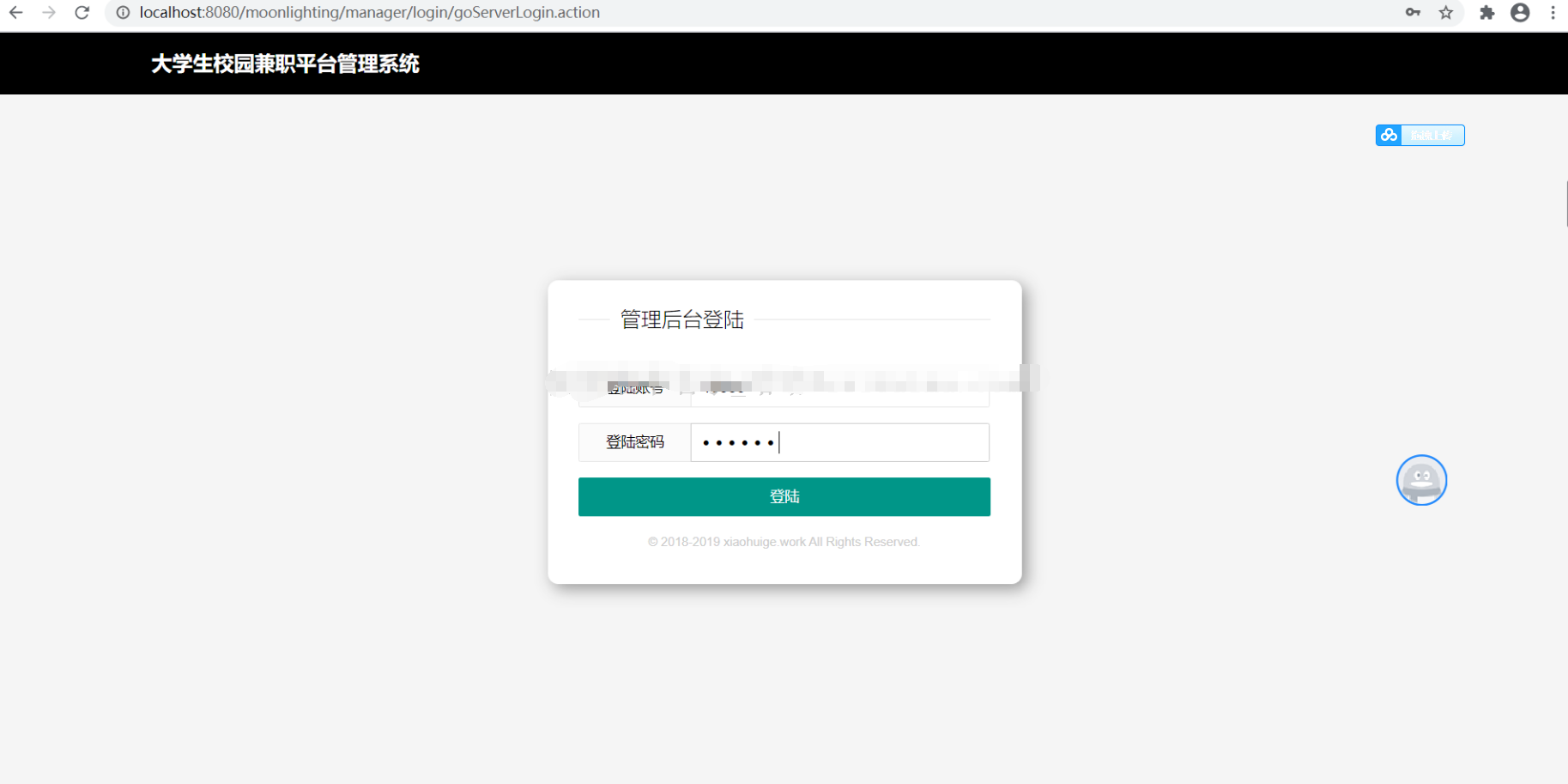Click the blue cloud upload widget button

1420,135
